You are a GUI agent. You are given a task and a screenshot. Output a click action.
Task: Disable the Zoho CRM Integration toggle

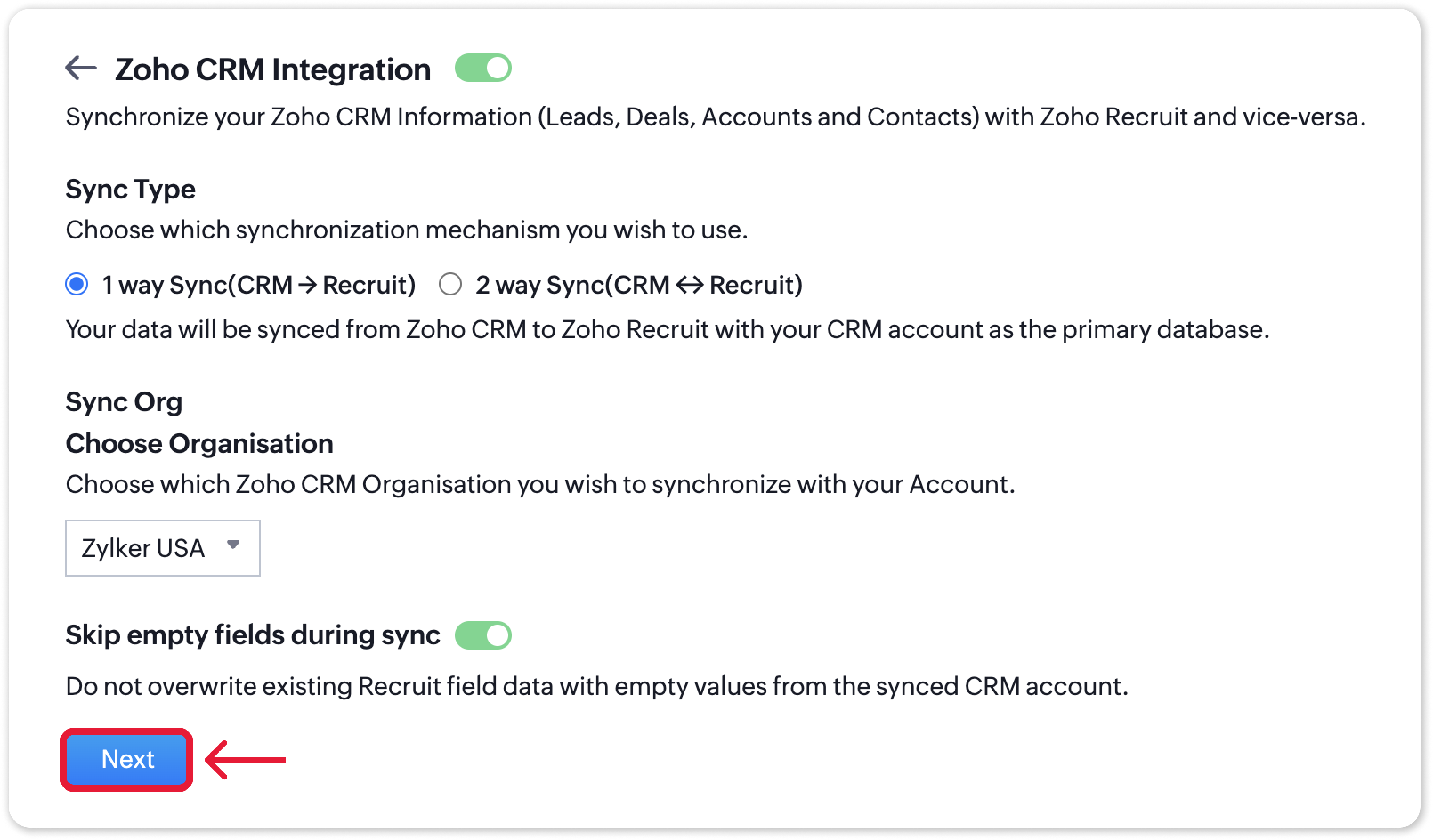click(x=483, y=68)
